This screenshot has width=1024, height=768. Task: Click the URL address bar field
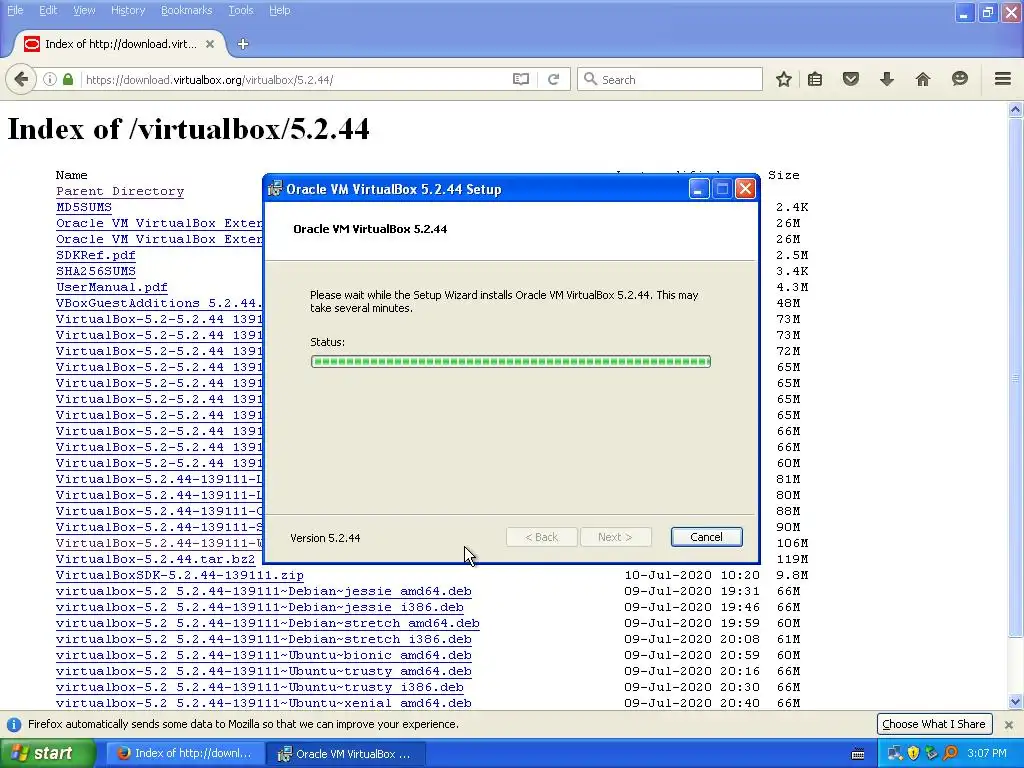coord(294,80)
